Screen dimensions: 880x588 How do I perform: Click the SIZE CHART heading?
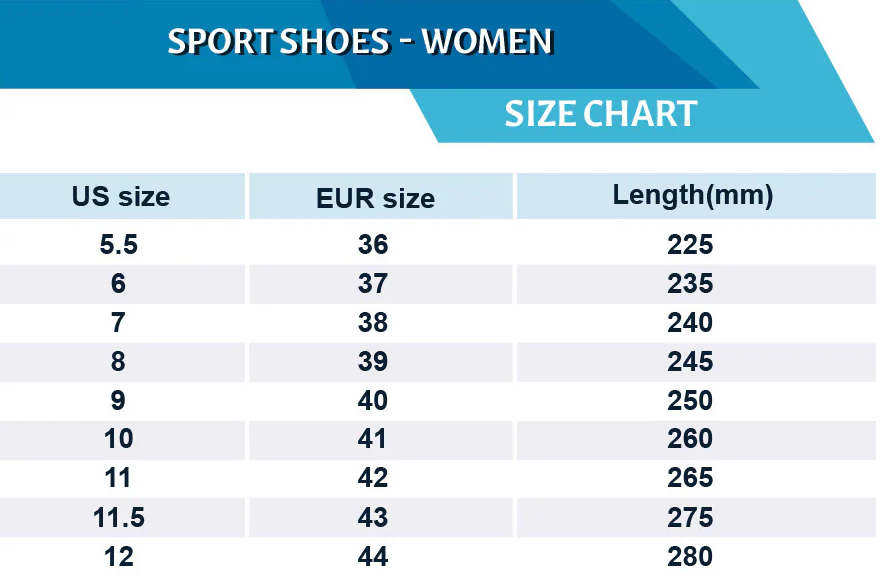click(600, 114)
